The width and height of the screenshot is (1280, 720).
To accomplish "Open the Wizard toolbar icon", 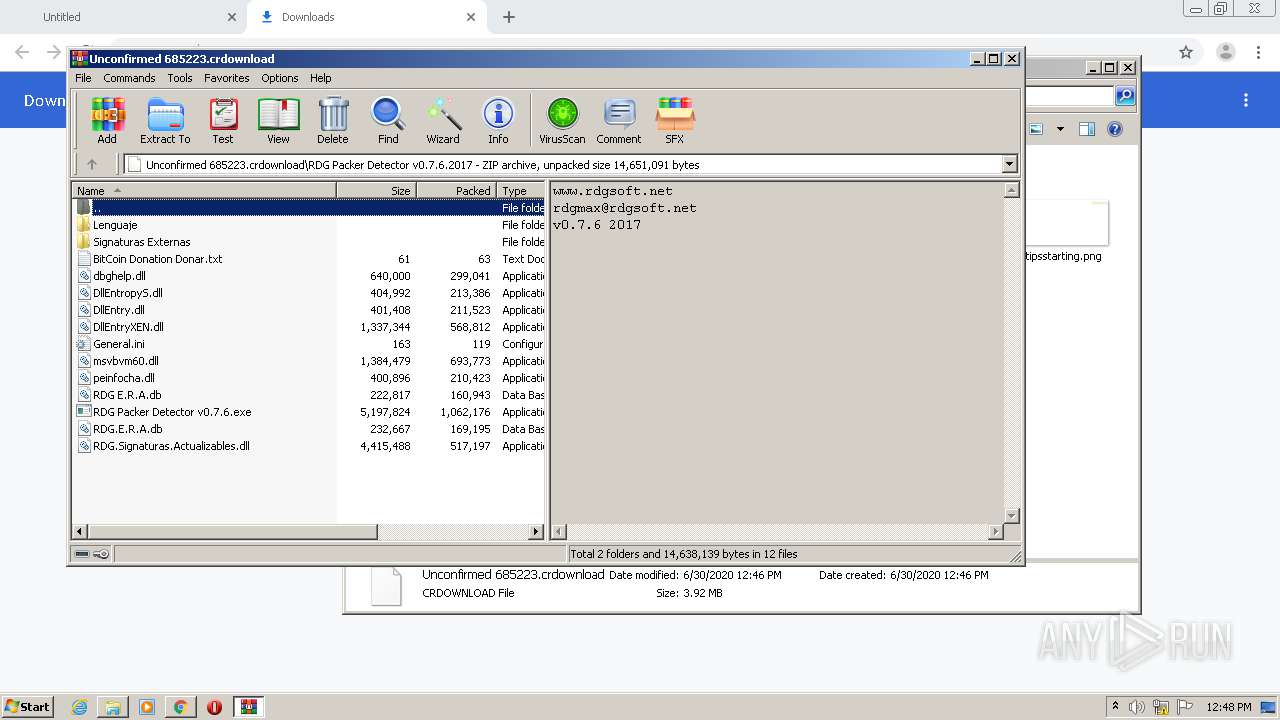I will [443, 120].
